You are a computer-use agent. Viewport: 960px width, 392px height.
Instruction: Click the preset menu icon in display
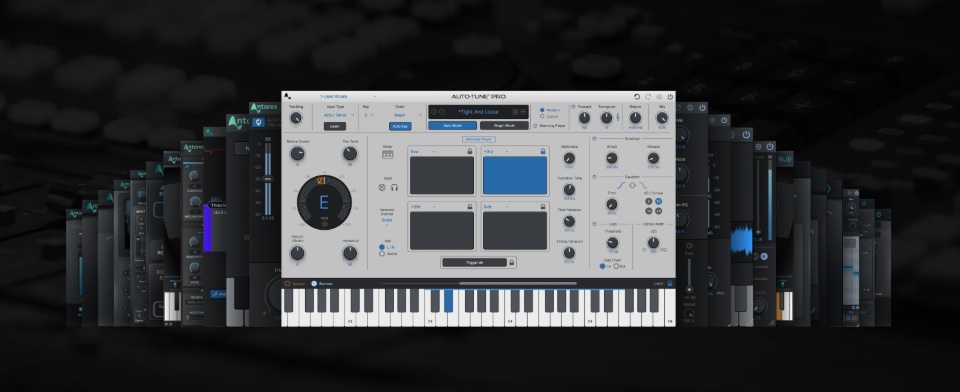523,112
